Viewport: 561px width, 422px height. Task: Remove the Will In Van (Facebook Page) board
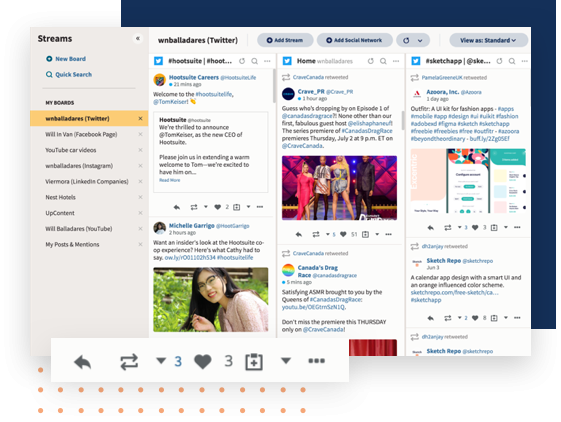[x=140, y=134]
